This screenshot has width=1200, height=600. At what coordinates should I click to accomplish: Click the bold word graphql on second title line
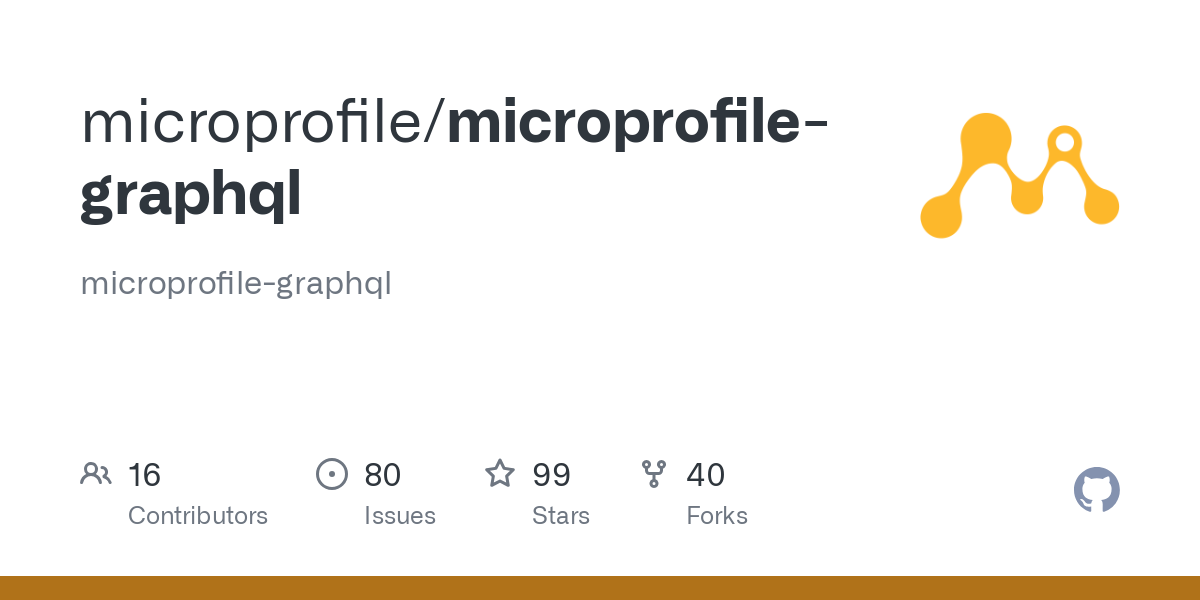(190, 197)
